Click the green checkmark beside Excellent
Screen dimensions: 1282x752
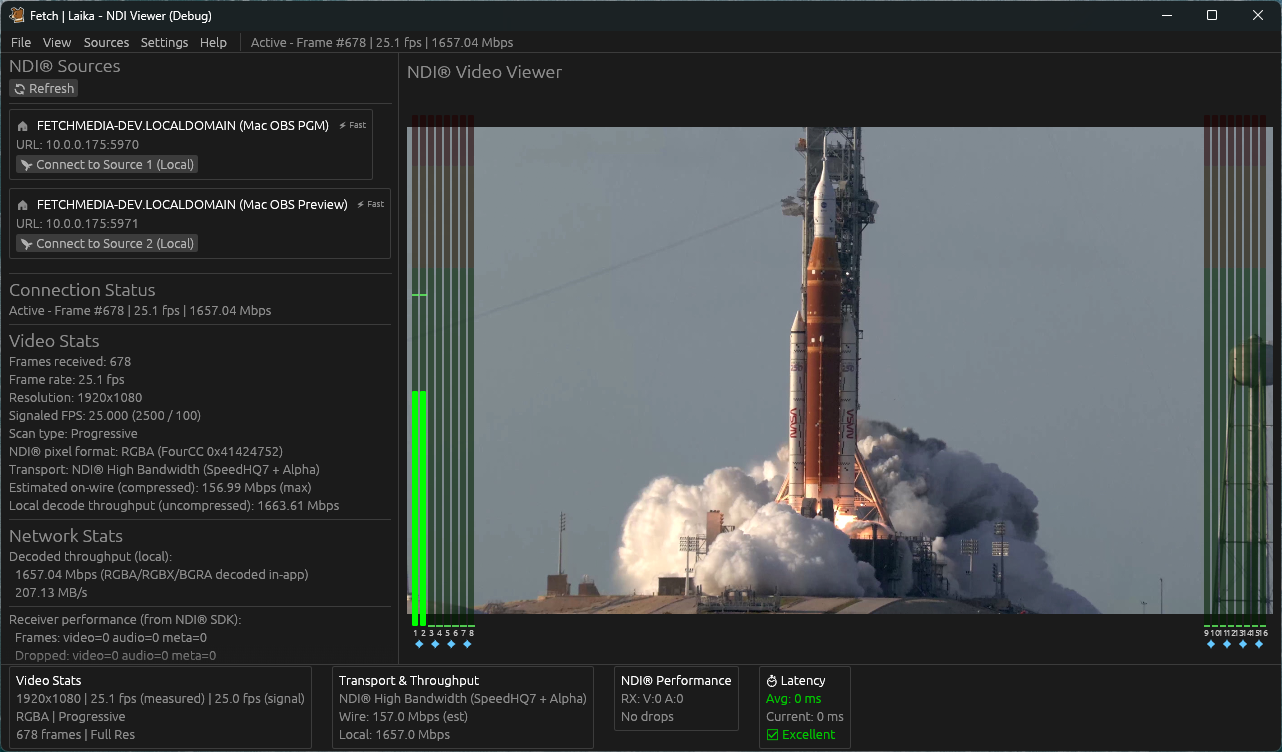[775, 734]
